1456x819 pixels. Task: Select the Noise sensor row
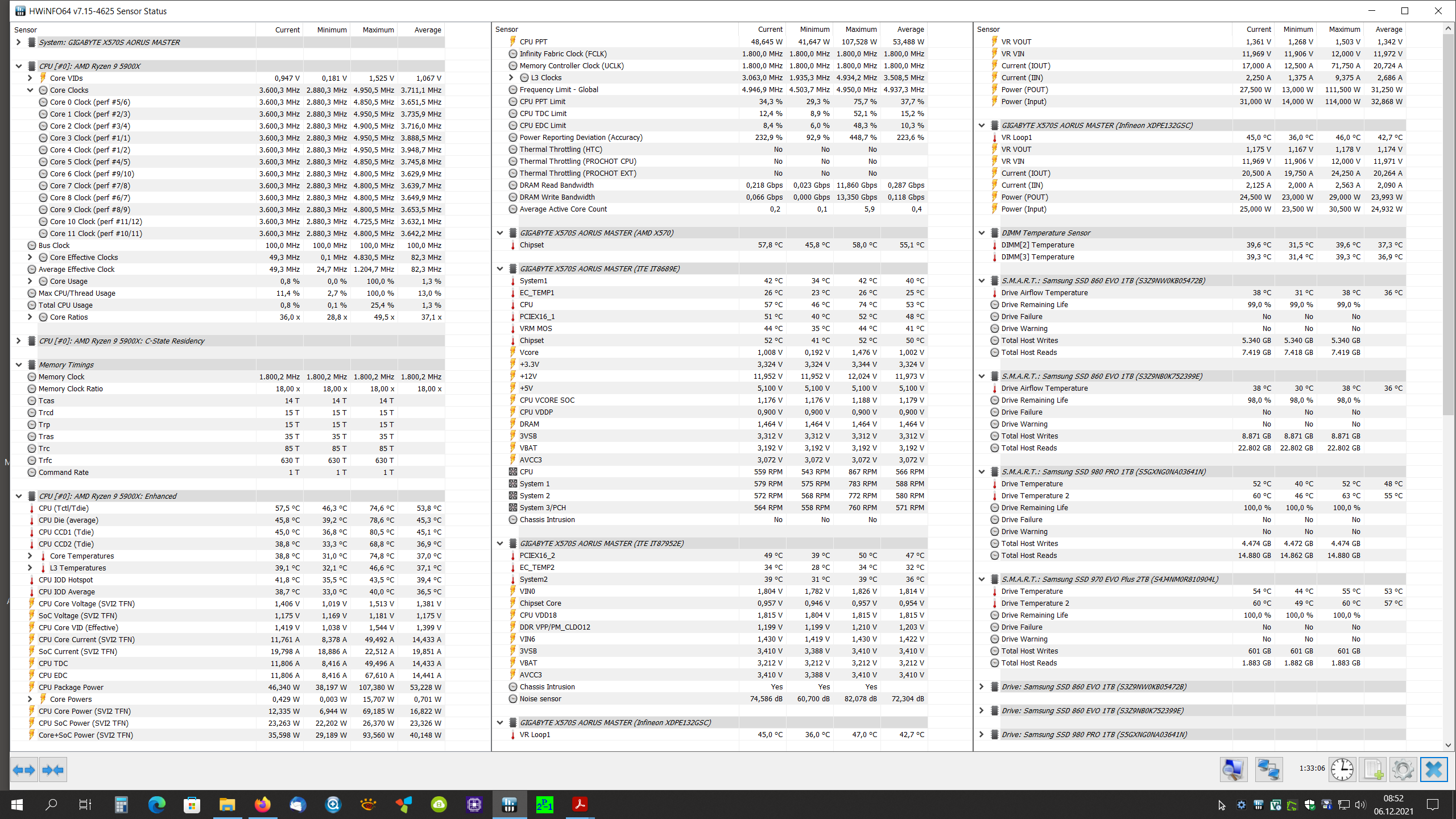[x=540, y=698]
